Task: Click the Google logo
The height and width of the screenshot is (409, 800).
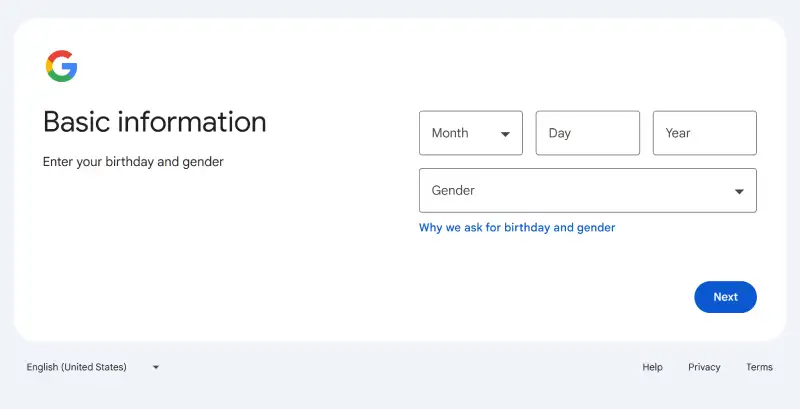Action: click(61, 66)
